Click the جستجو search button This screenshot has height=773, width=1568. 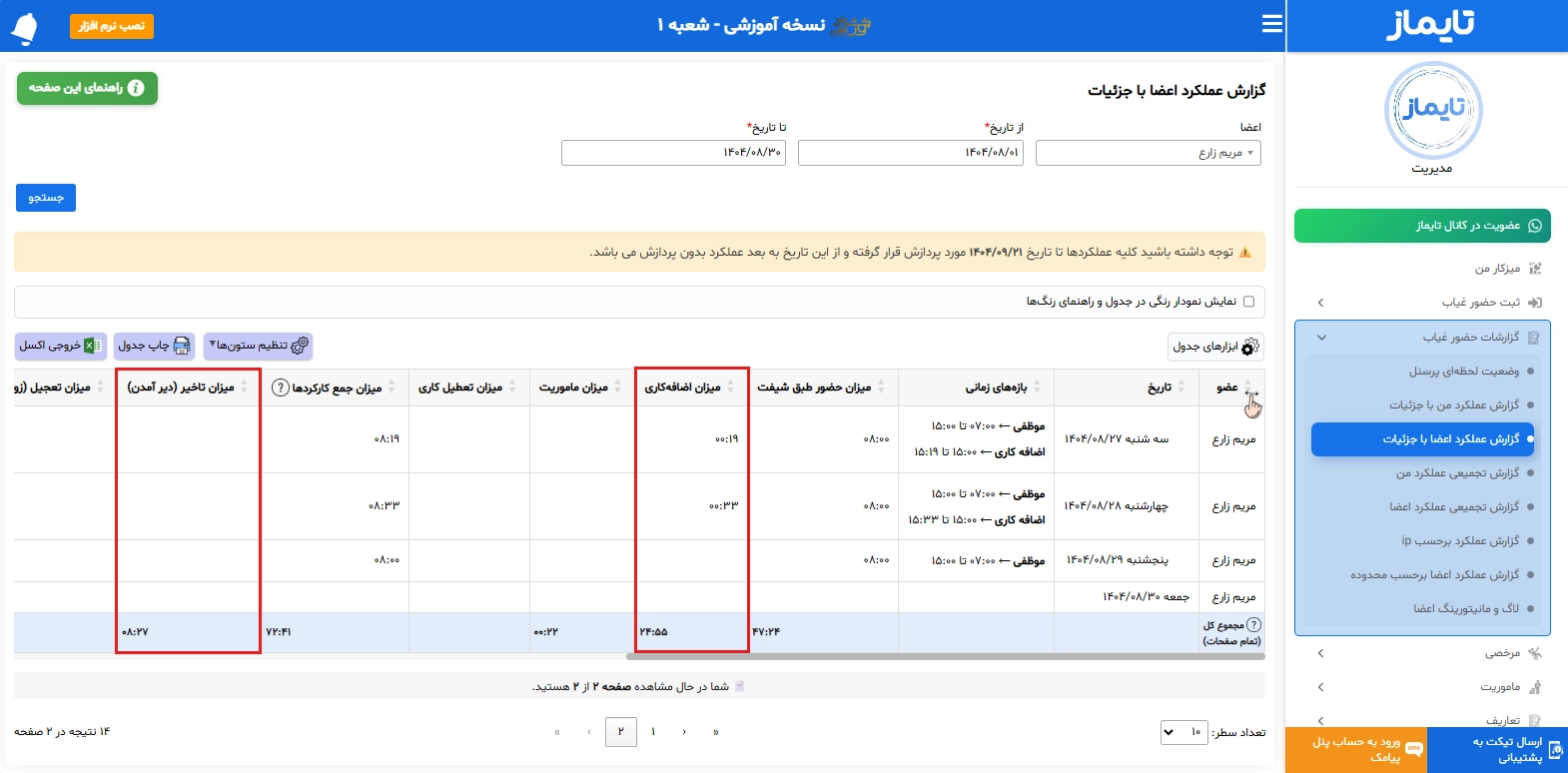click(x=46, y=198)
